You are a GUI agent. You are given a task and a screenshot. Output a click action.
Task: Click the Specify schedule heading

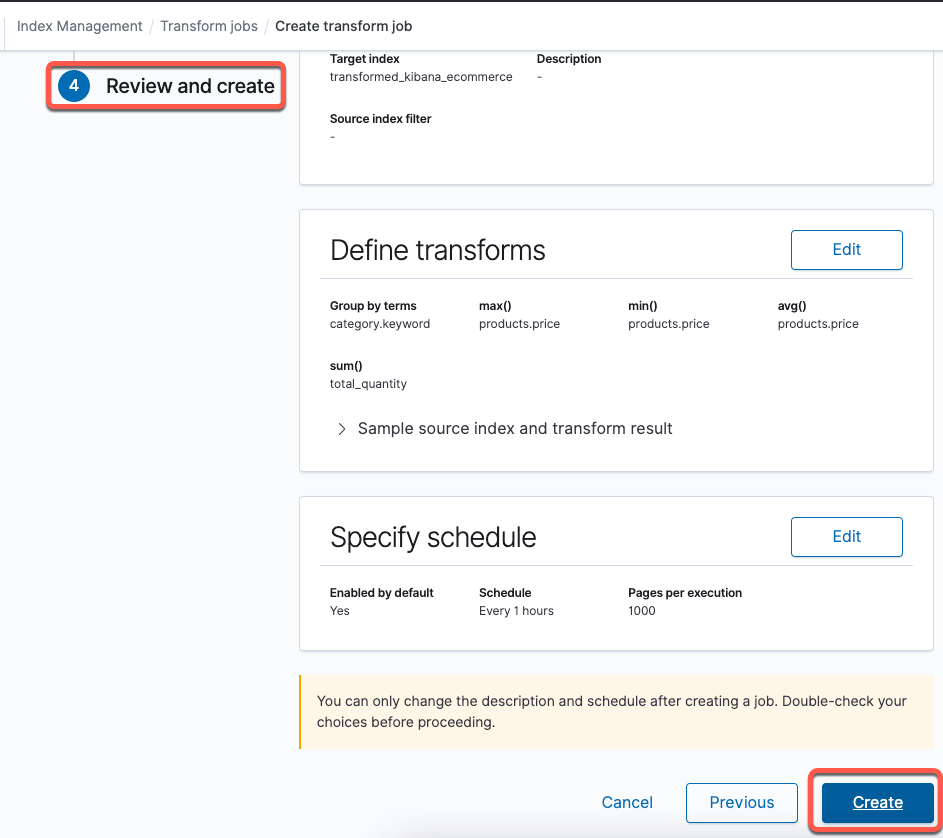pos(433,537)
